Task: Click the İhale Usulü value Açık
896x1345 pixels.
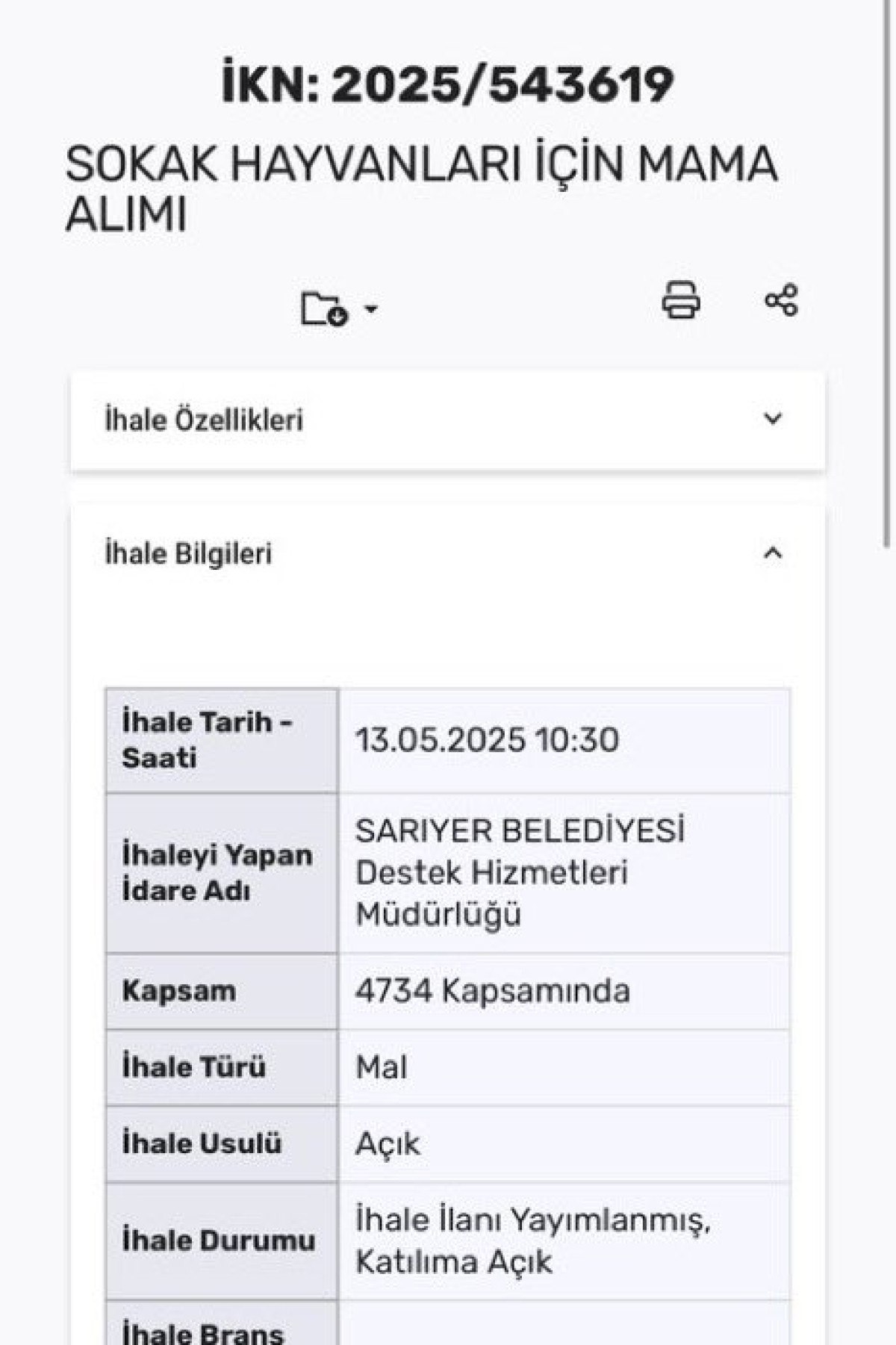Action: [x=388, y=1143]
